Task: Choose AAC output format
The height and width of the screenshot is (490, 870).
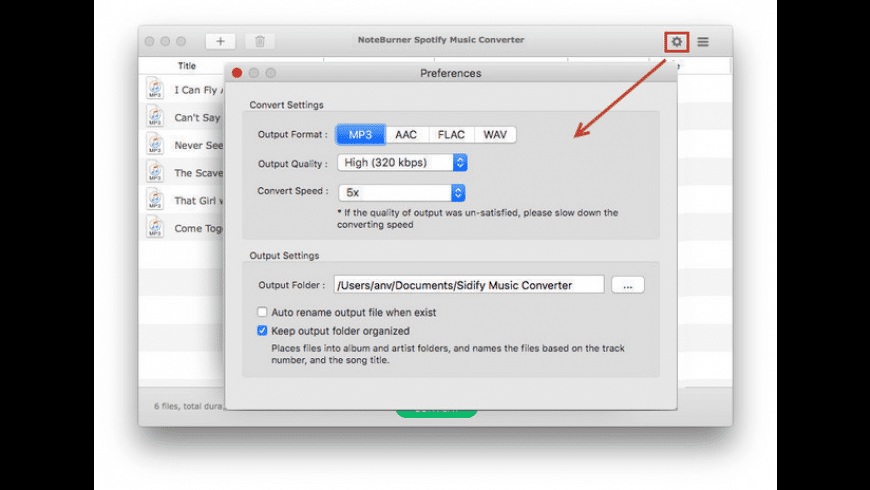Action: 406,135
